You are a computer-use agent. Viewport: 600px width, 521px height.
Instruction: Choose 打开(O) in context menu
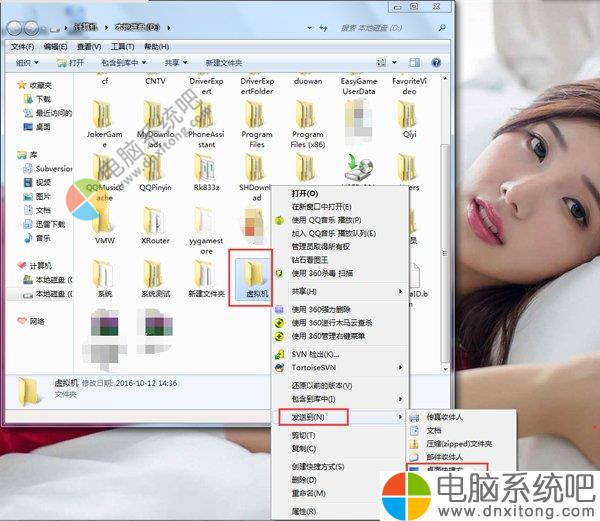(340, 194)
